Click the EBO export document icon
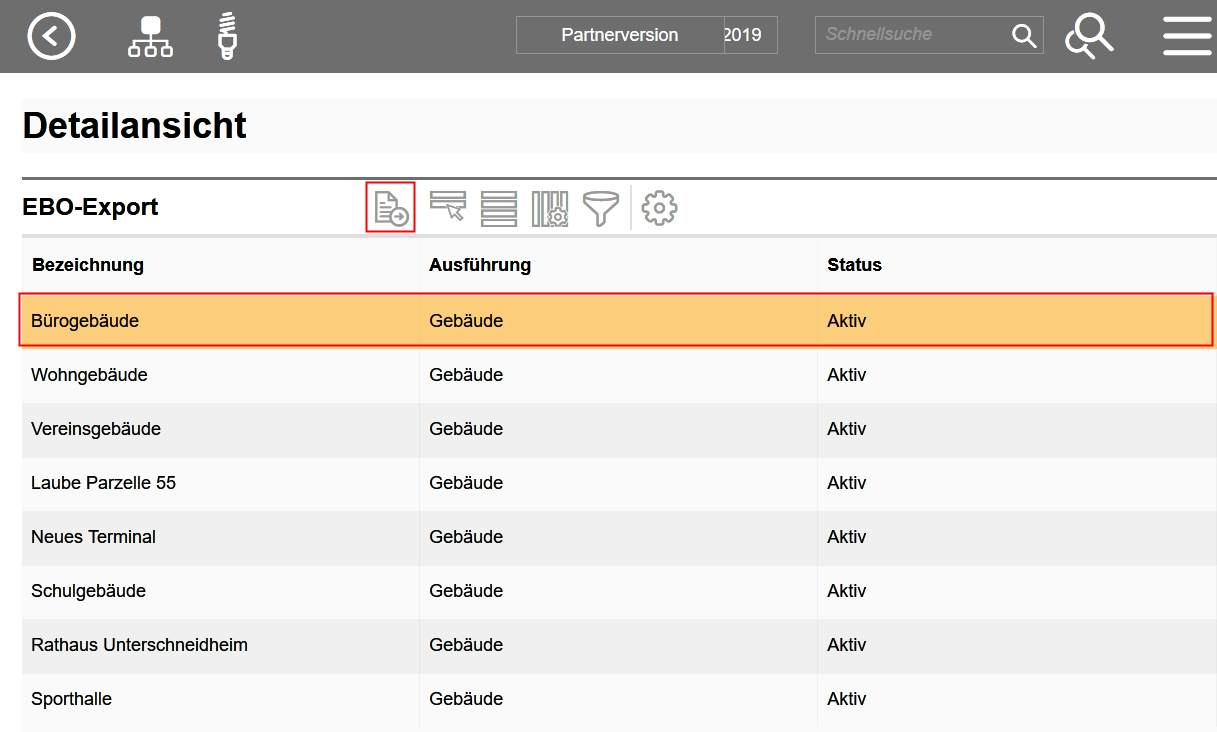This screenshot has width=1217, height=732. pyautogui.click(x=390, y=208)
